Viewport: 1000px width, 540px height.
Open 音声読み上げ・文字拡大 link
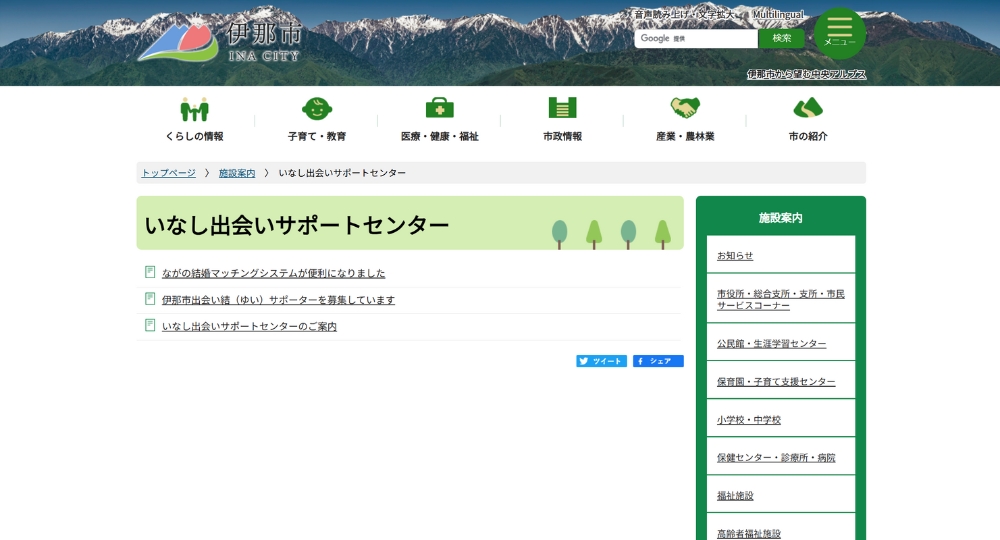(x=684, y=14)
